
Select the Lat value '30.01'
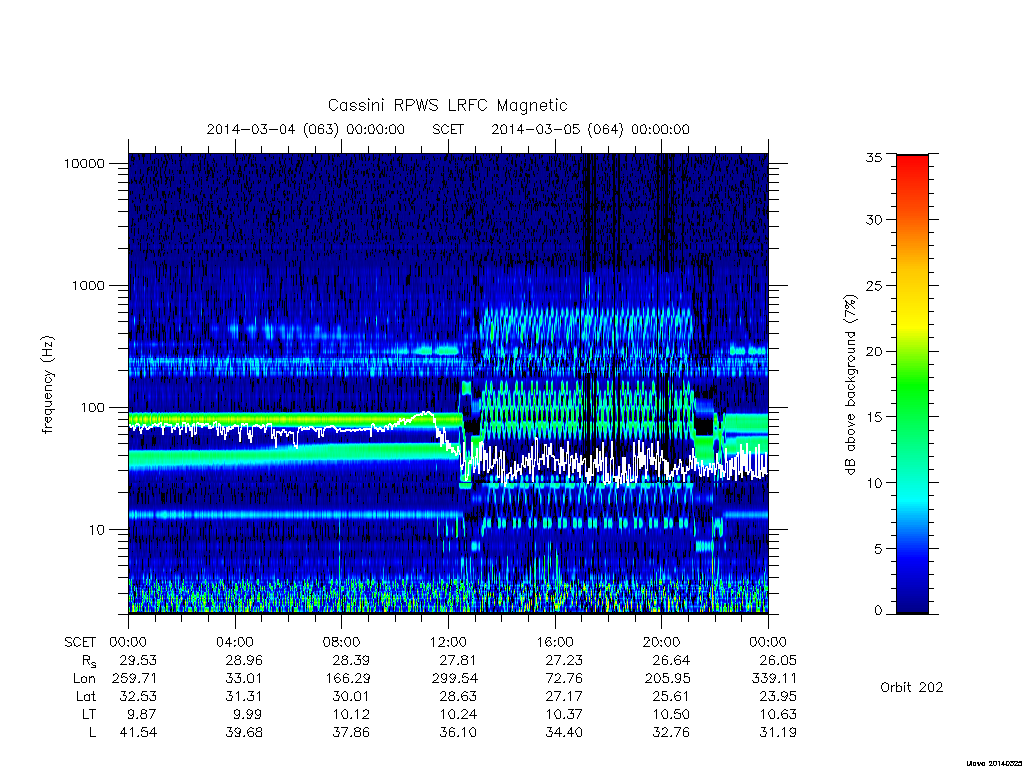[351, 697]
